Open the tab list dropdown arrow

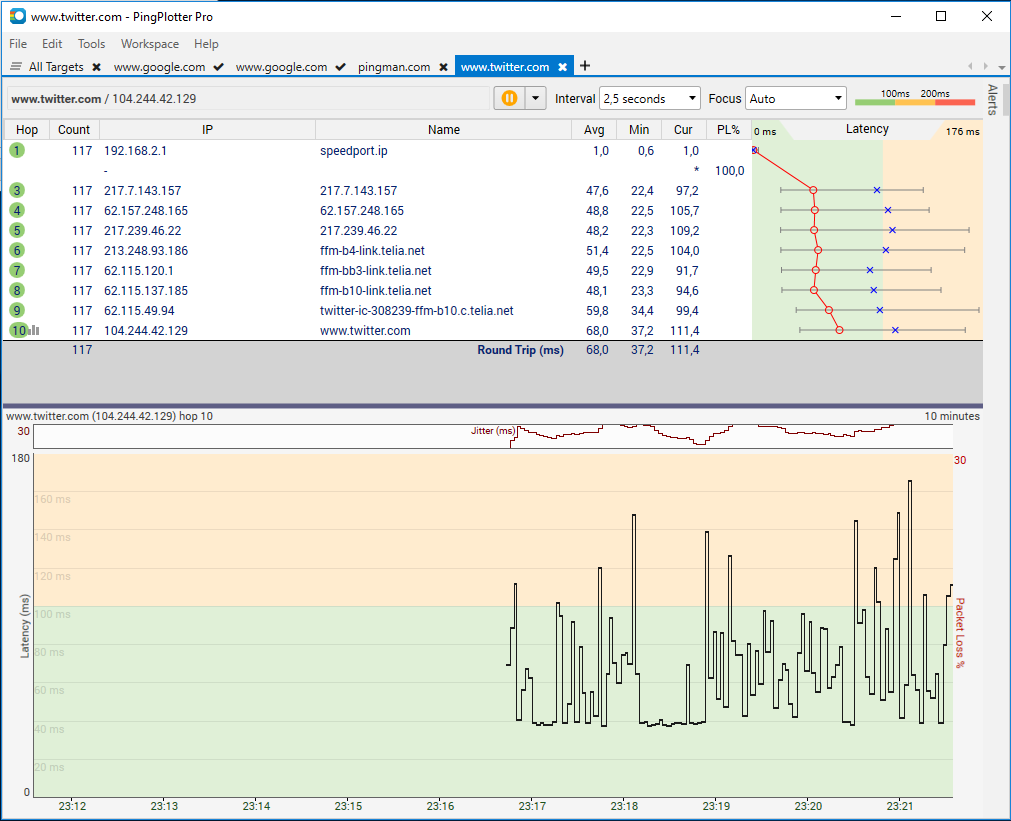coord(1001,67)
